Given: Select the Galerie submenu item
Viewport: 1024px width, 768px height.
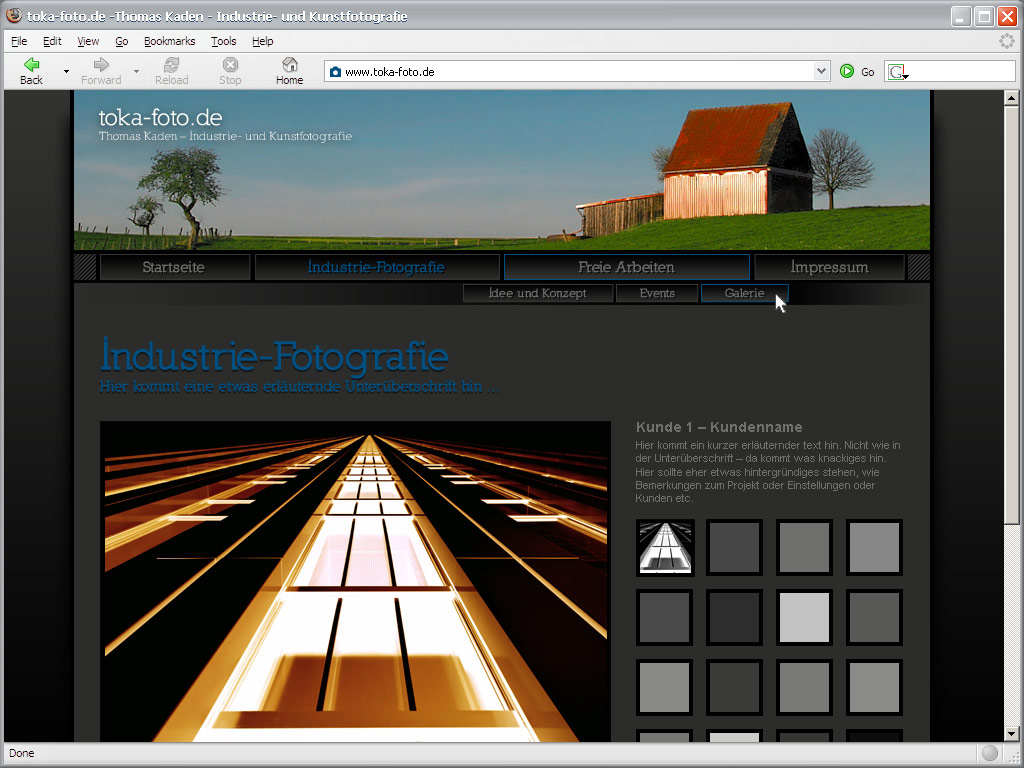Looking at the screenshot, I should 744,293.
